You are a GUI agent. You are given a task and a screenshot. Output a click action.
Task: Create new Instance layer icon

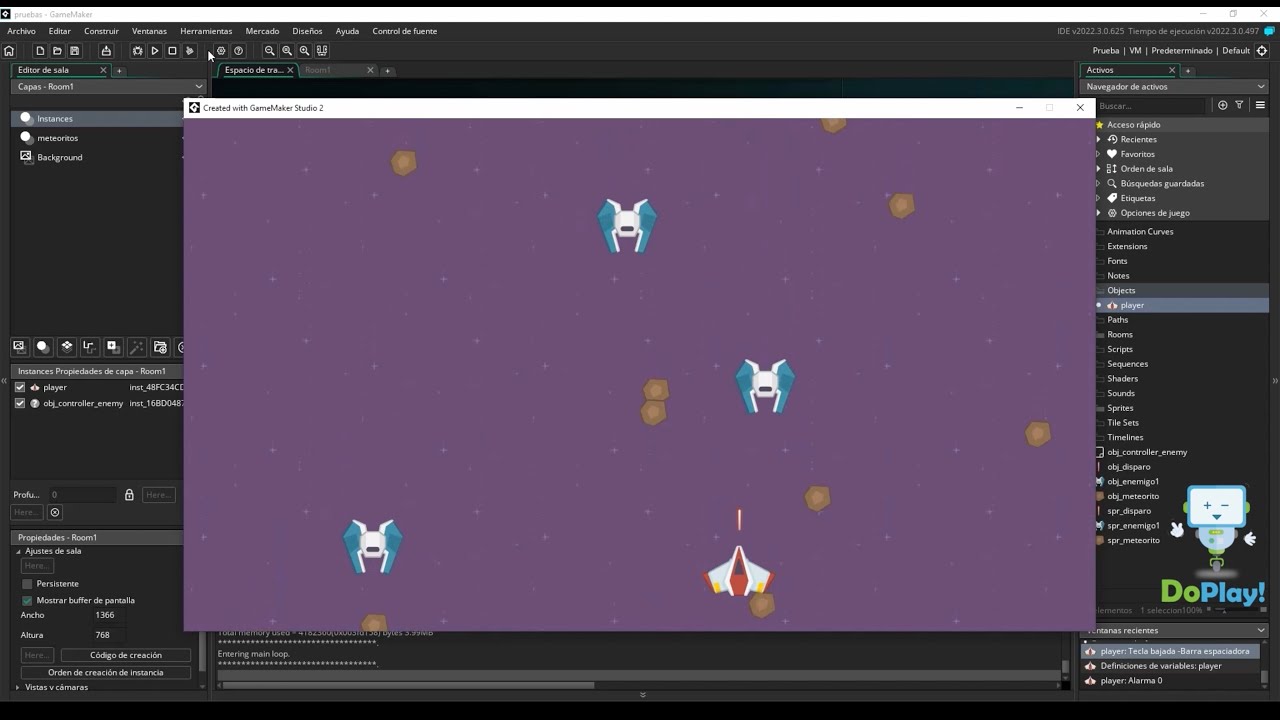point(43,347)
